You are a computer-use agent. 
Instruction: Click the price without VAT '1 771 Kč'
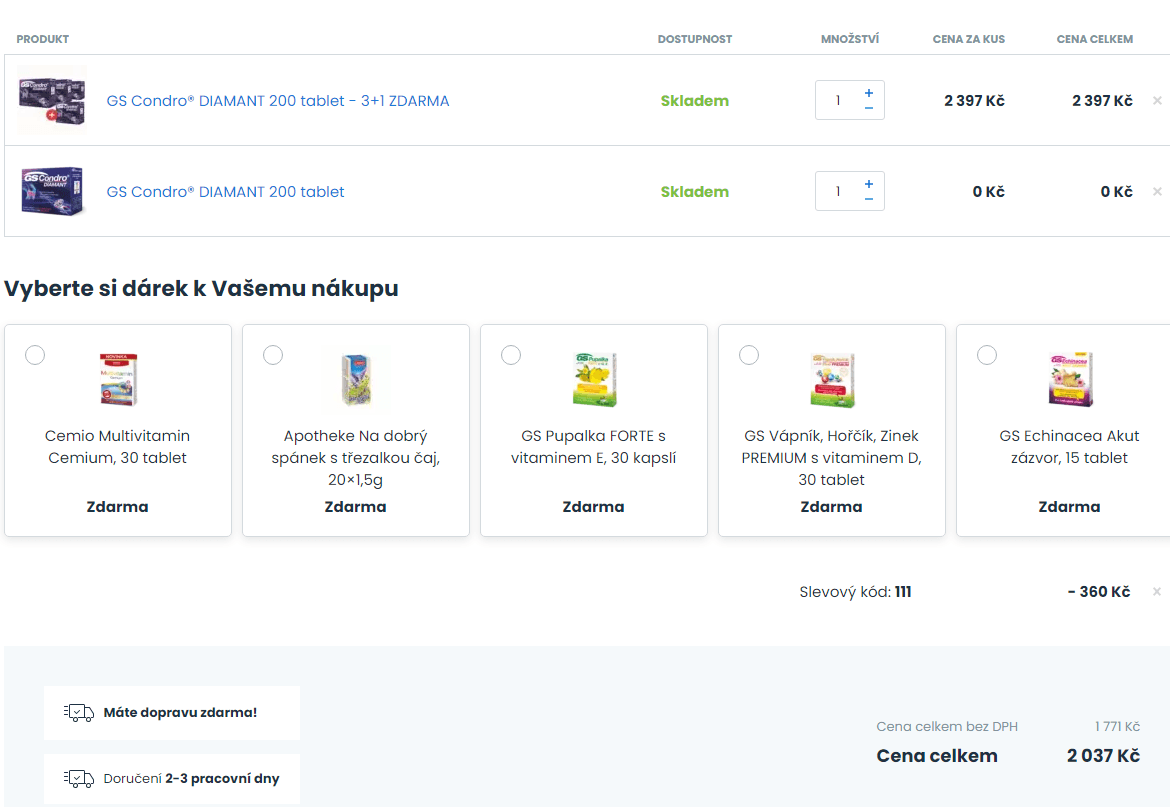1117,726
